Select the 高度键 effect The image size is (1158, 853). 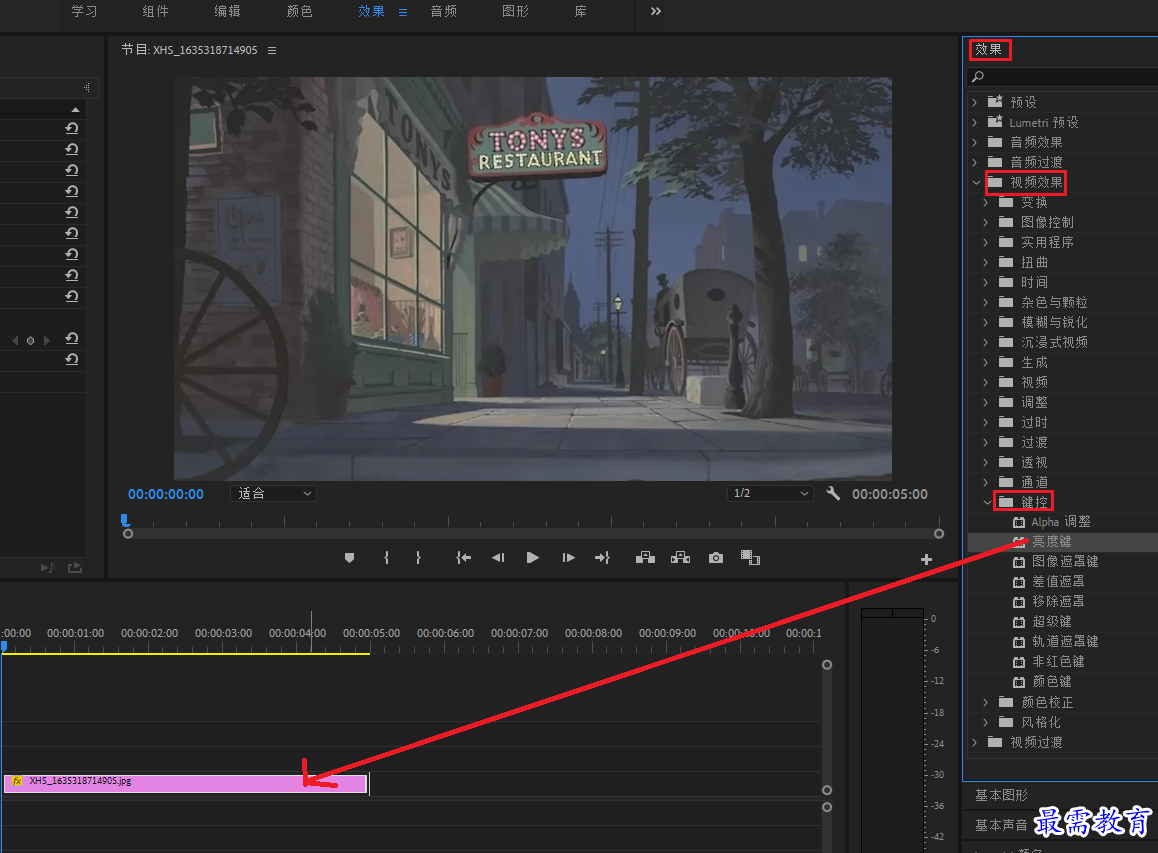1052,541
